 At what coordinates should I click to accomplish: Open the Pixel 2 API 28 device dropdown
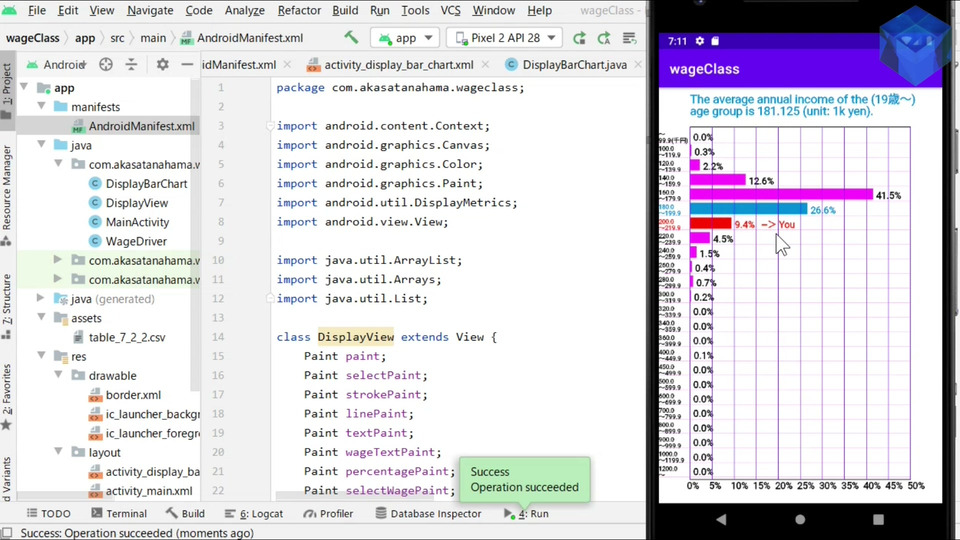click(x=503, y=38)
